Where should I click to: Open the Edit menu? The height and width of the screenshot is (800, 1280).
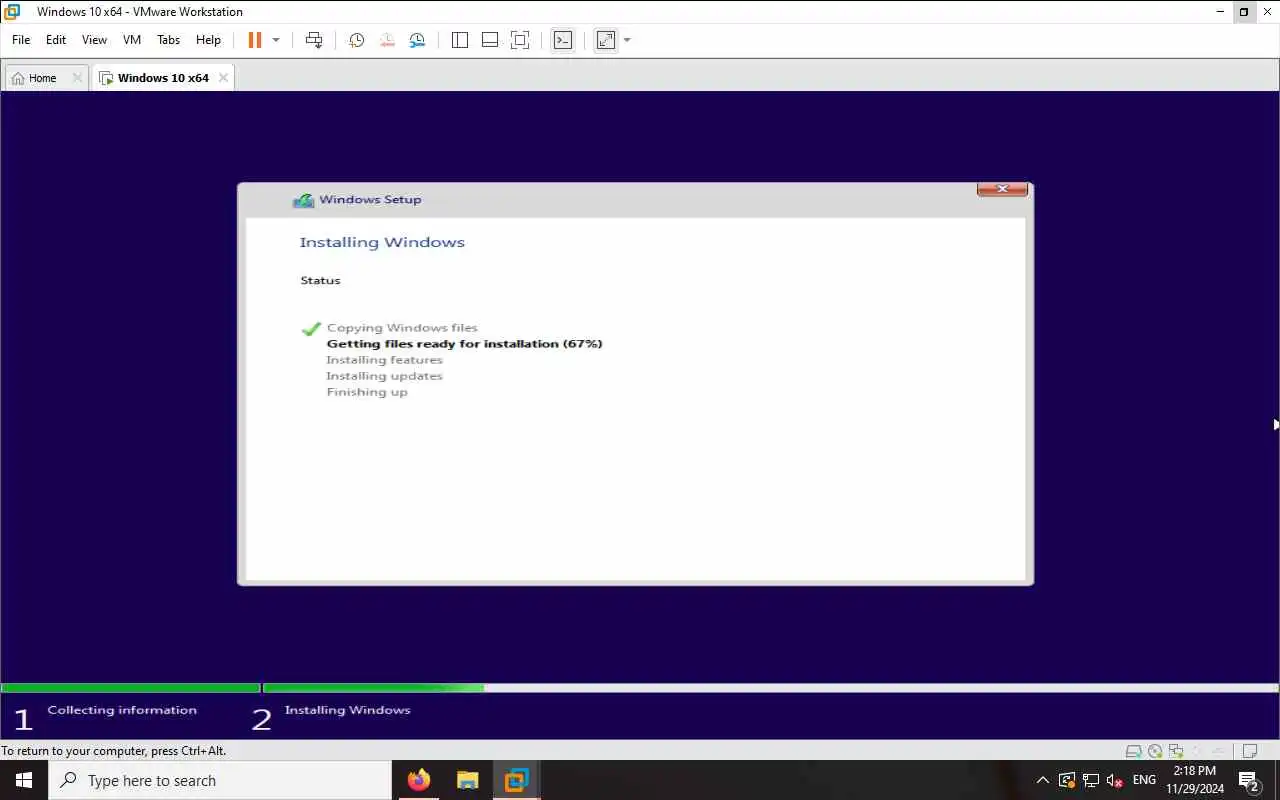[56, 40]
